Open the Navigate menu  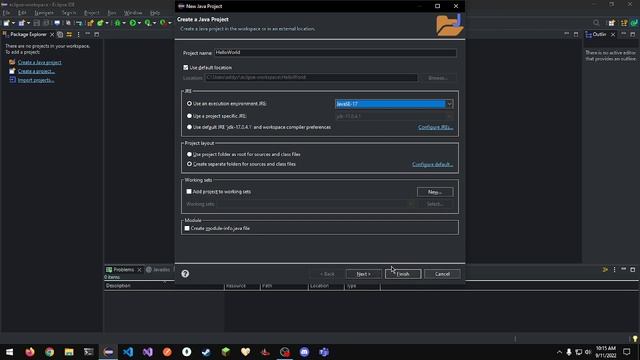click(x=44, y=13)
